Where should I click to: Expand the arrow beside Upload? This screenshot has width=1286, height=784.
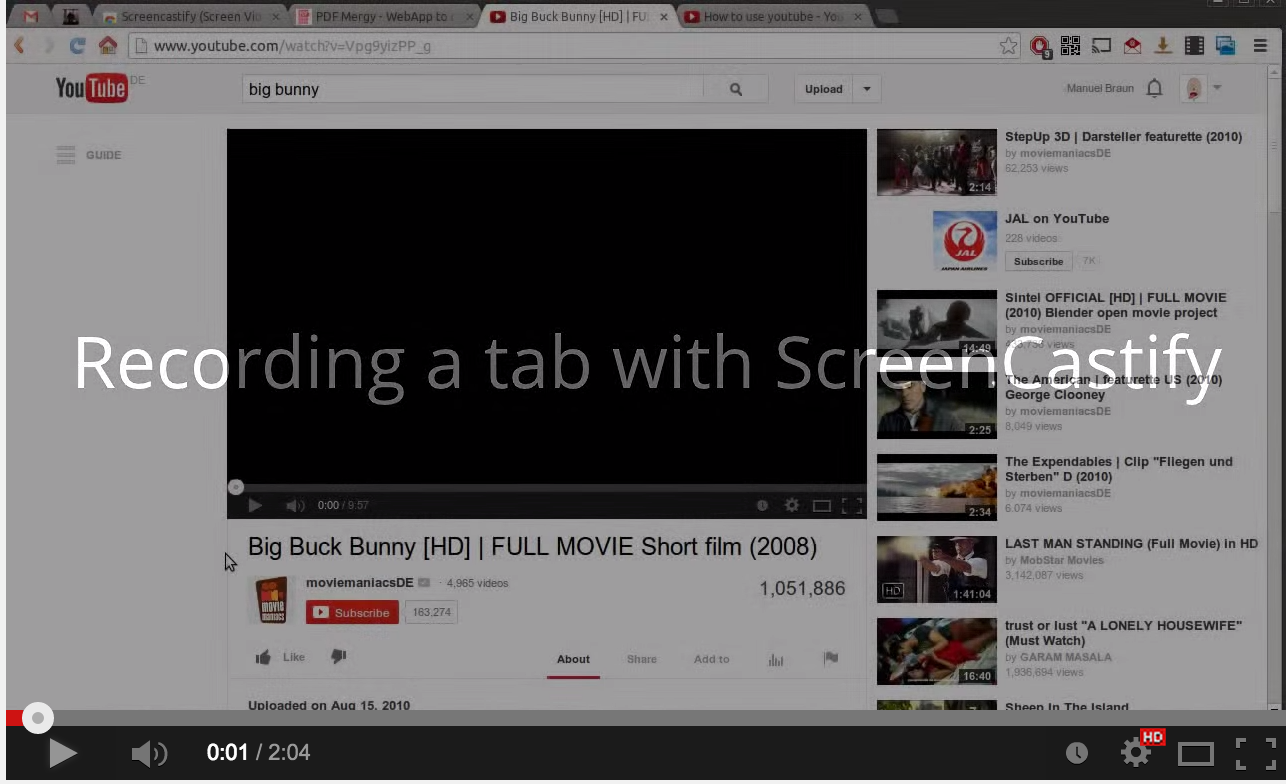click(x=867, y=89)
